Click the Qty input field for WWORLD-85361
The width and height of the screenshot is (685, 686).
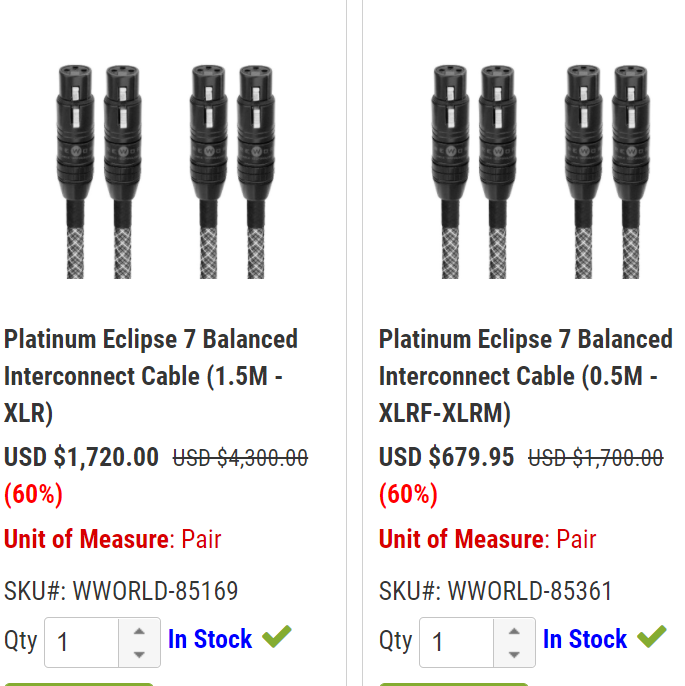click(x=456, y=642)
